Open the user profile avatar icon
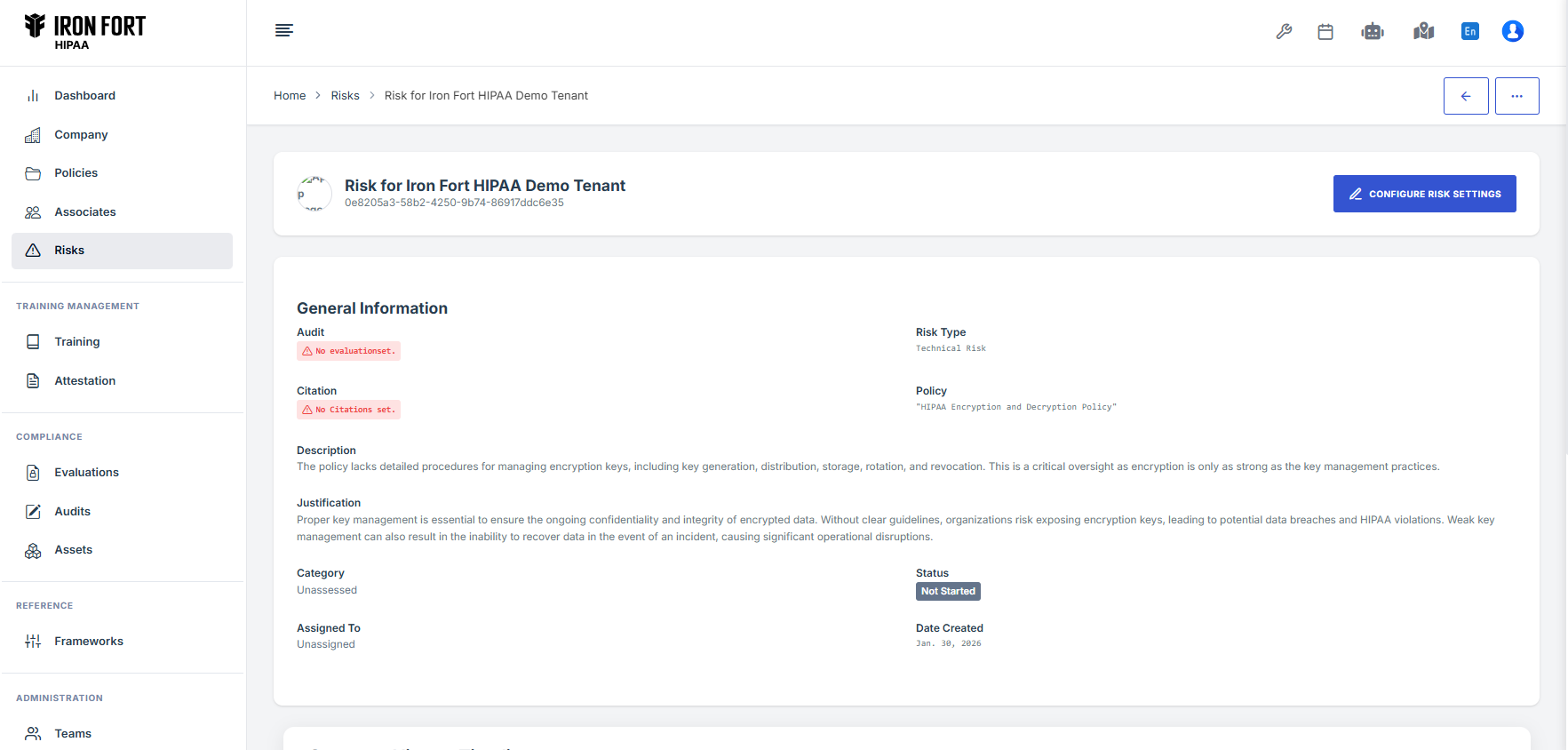This screenshot has width=1568, height=750. pos(1512,32)
